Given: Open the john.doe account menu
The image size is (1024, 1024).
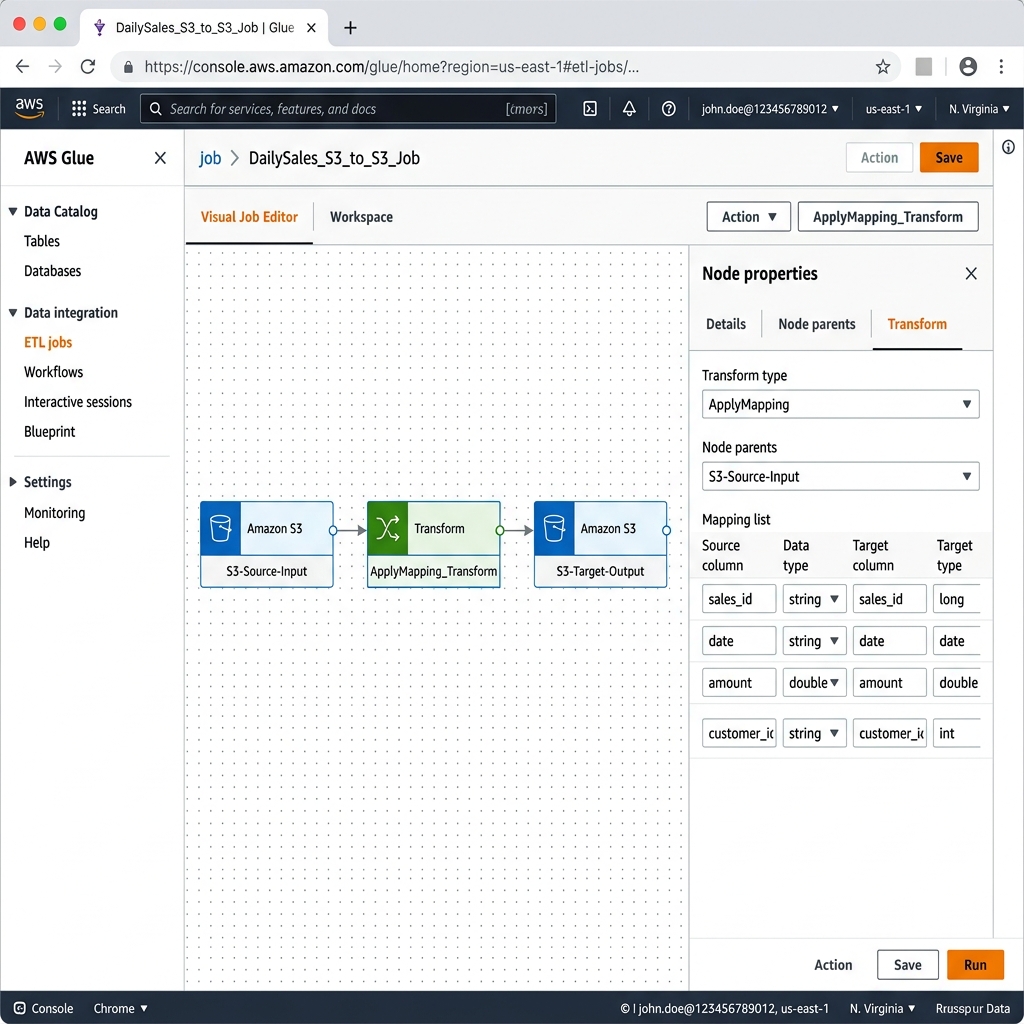Looking at the screenshot, I should coord(769,108).
